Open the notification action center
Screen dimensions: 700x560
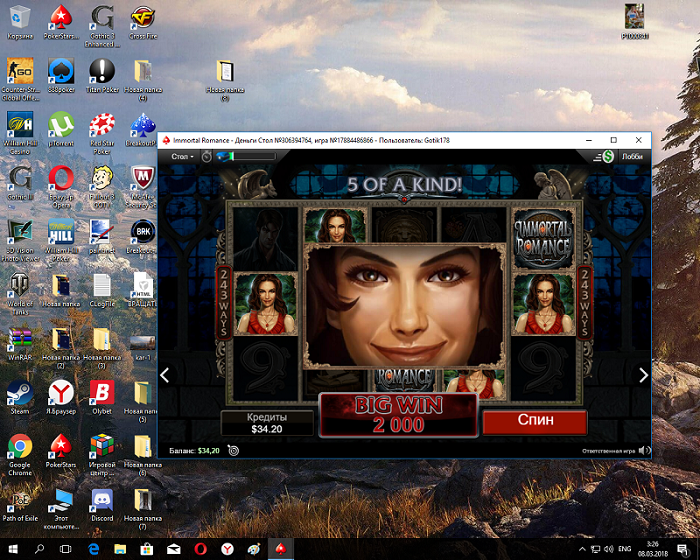click(x=683, y=549)
